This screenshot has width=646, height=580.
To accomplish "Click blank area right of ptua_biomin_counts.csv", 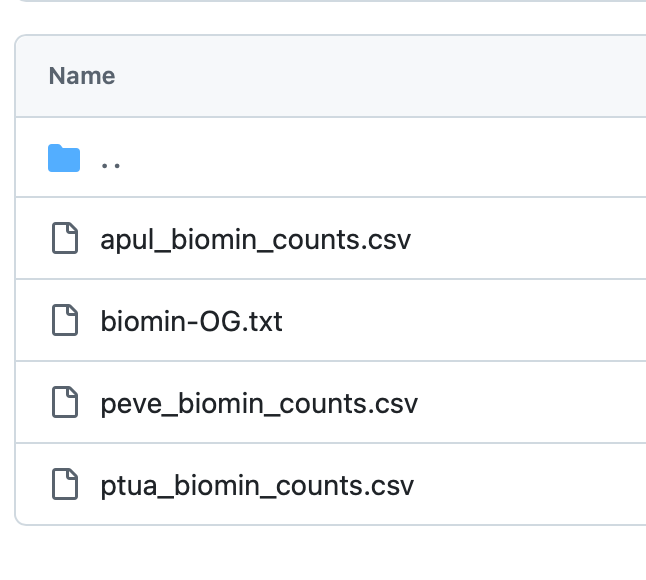I will pyautogui.click(x=530, y=486).
